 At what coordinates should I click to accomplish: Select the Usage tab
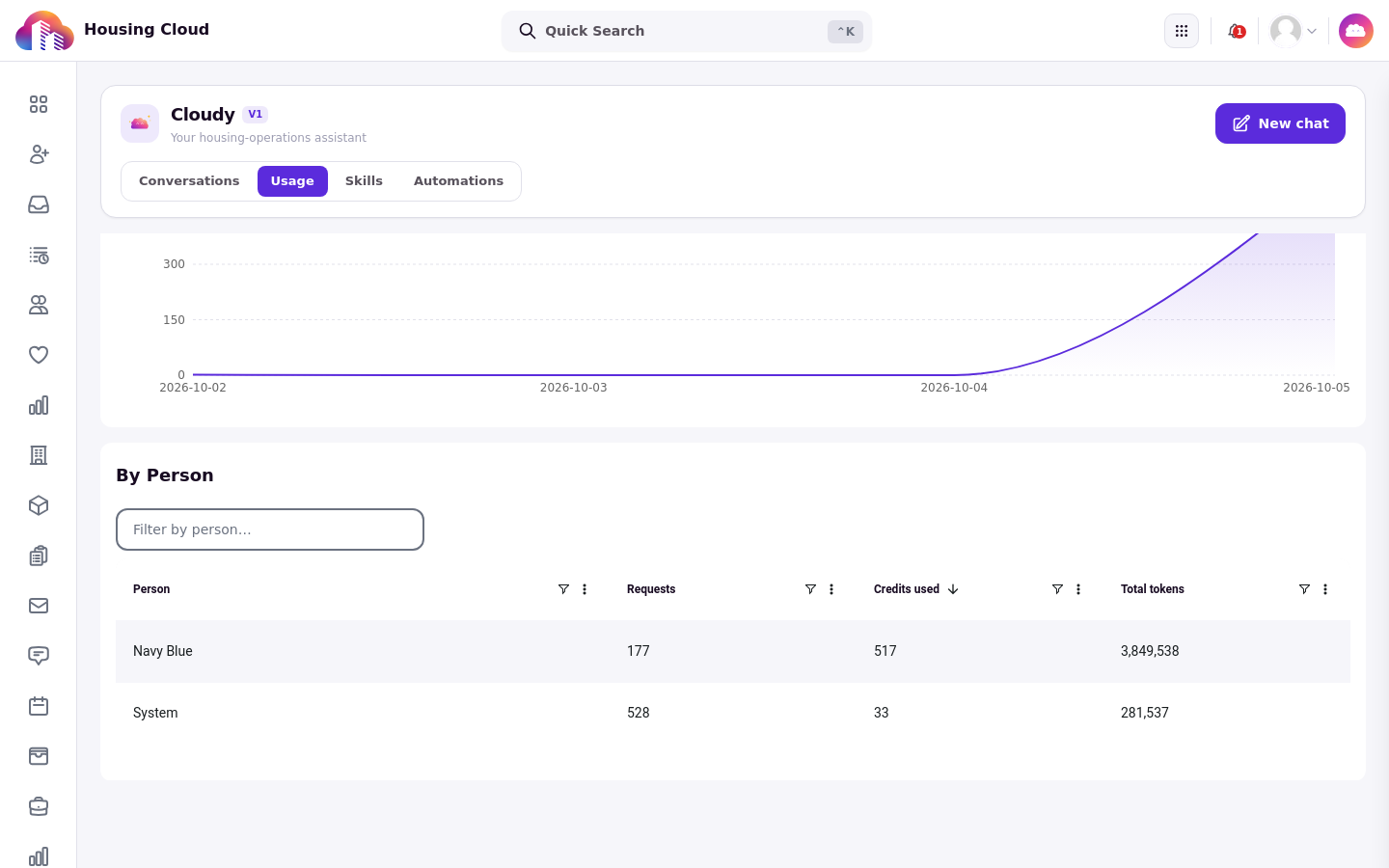292,181
